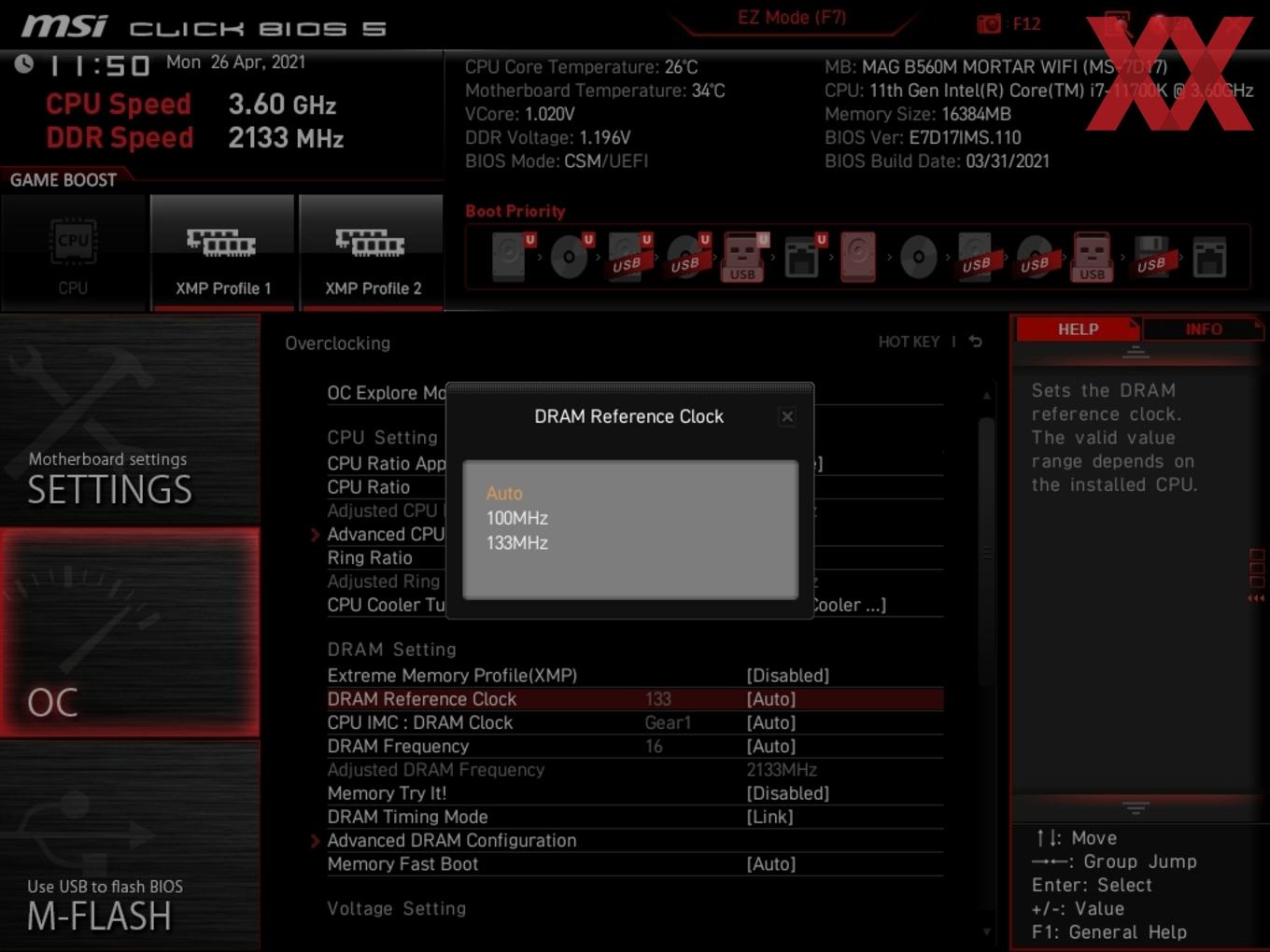Select legacy USB CD/DVD boot icon
1270x952 pixels.
click(x=1035, y=257)
